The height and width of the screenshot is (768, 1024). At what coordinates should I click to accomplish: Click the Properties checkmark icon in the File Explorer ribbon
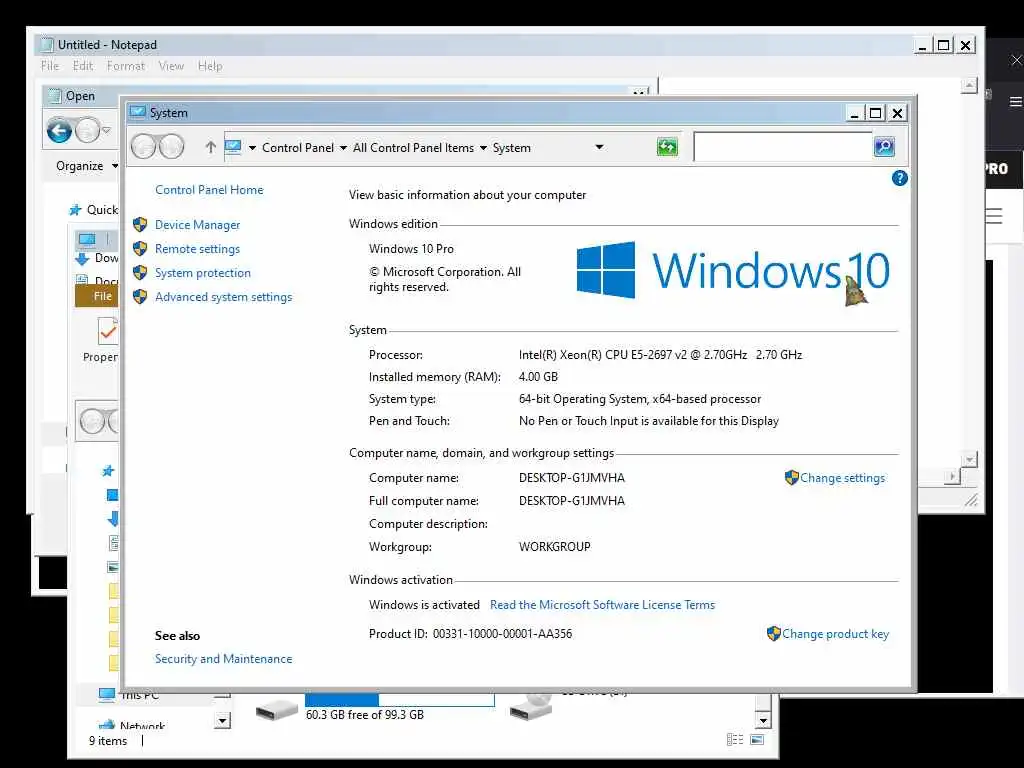click(107, 331)
